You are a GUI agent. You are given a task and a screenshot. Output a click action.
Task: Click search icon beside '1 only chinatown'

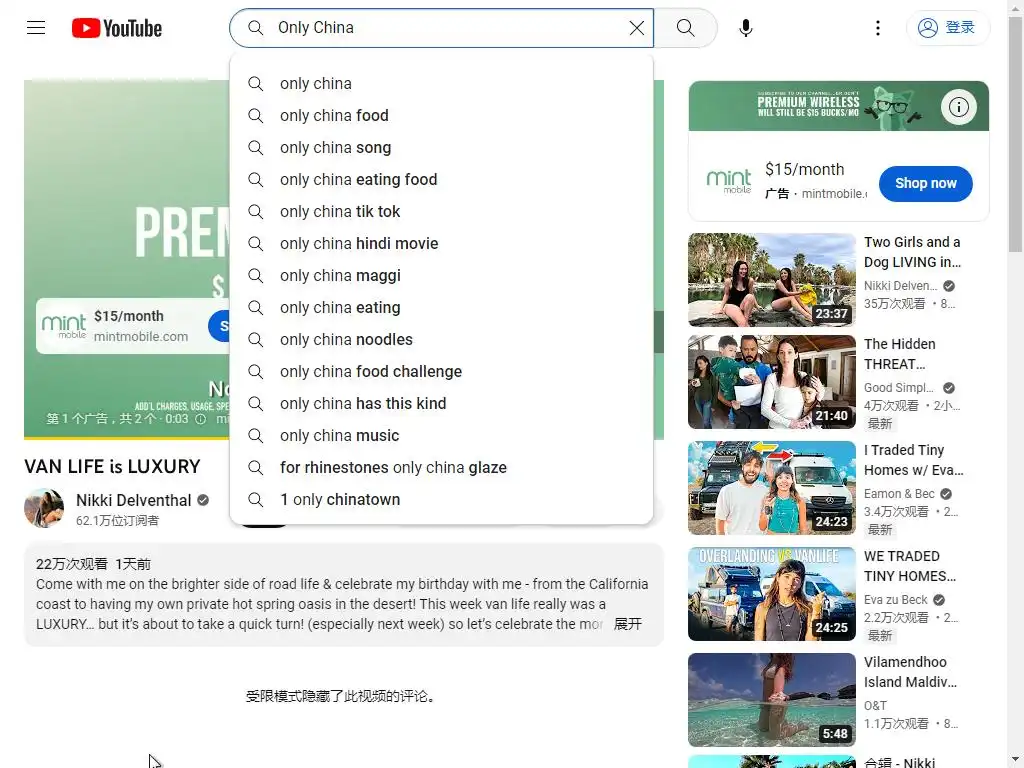click(x=255, y=500)
